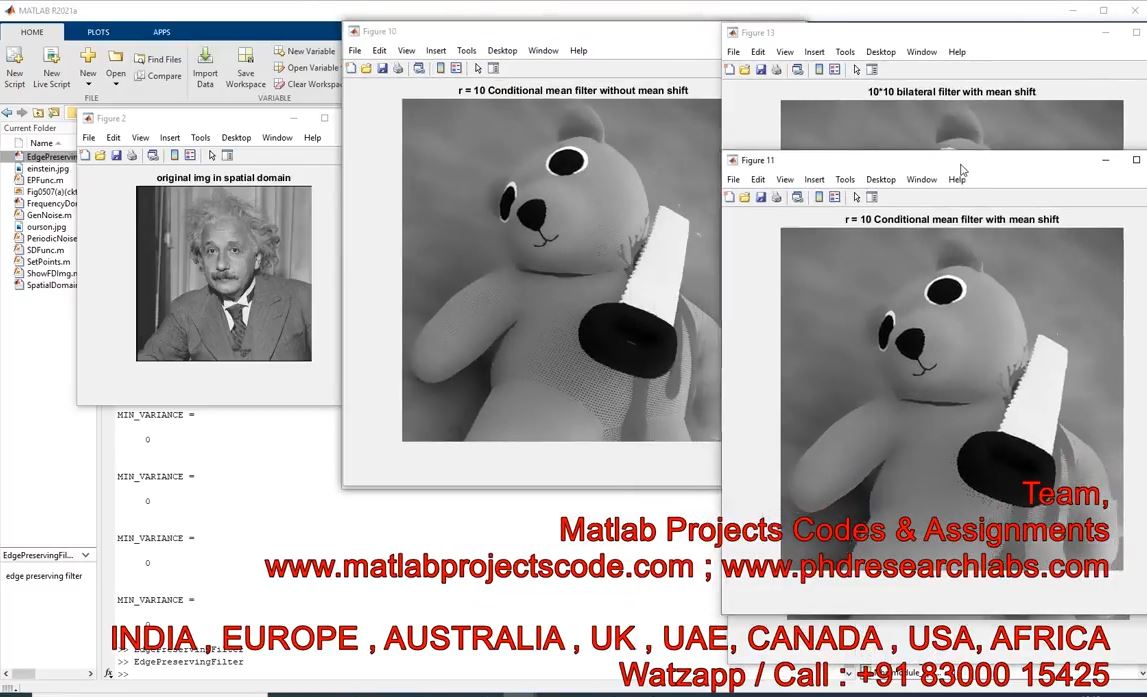Expand EdgePreservingFilter details panel dropdown
This screenshot has height=697, width=1147.
(86, 555)
